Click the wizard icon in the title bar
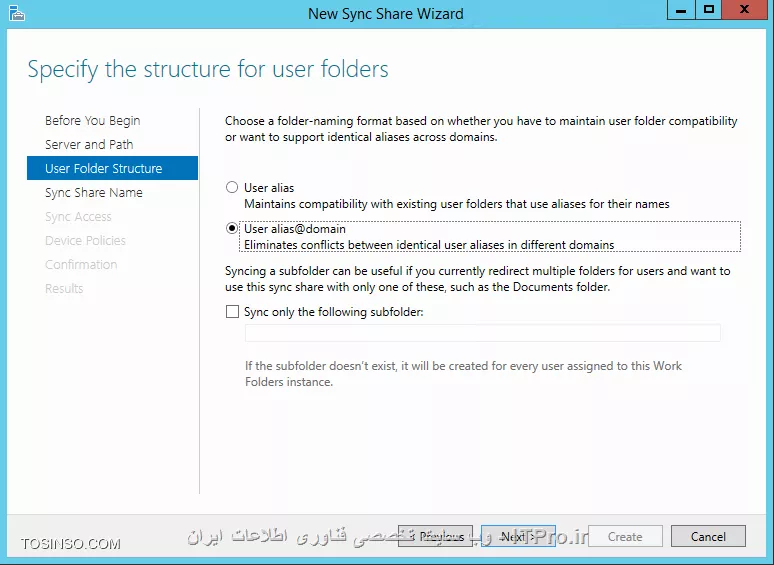The width and height of the screenshot is (774, 565). (17, 13)
